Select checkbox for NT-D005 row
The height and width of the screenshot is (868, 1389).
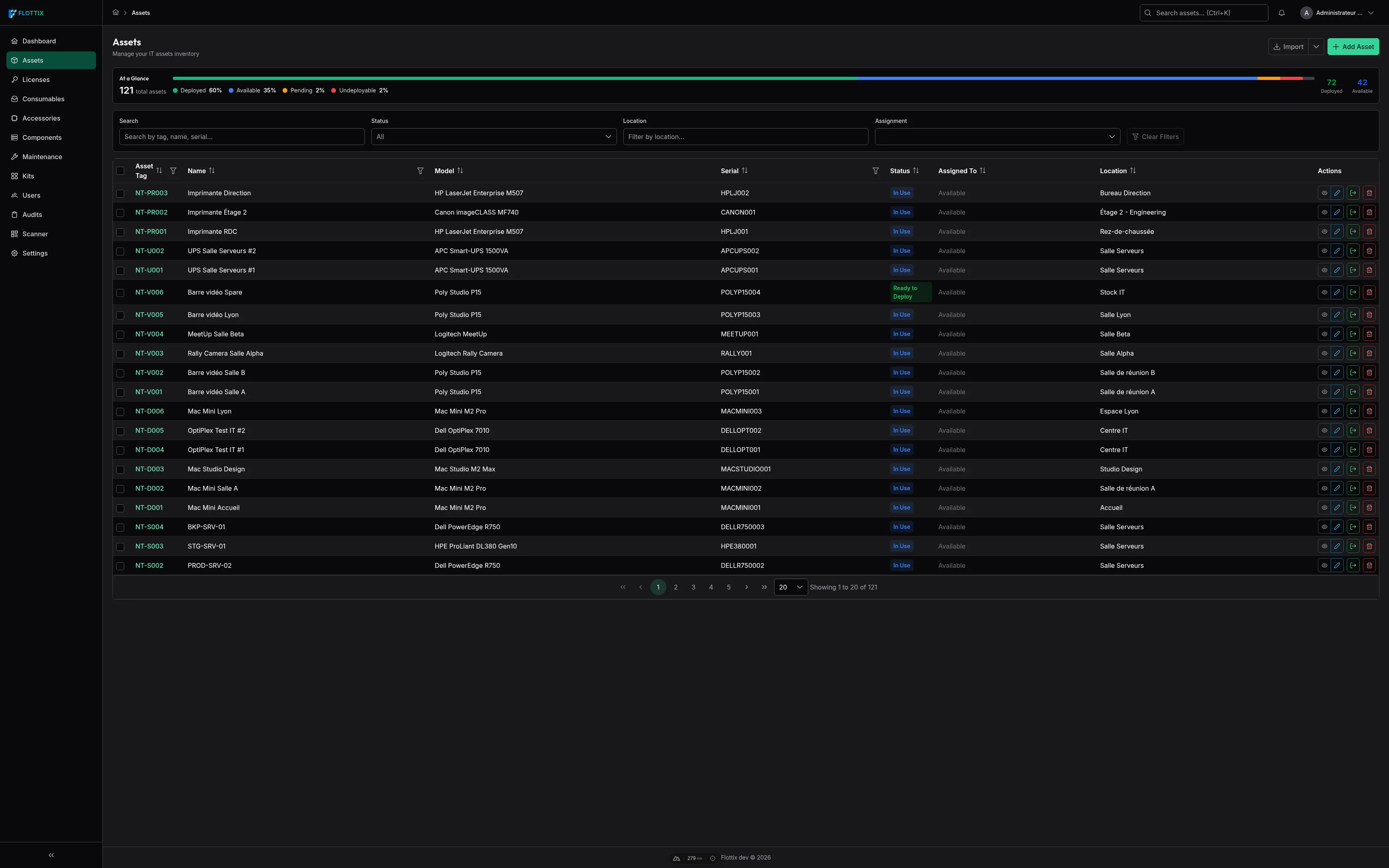pos(120,430)
